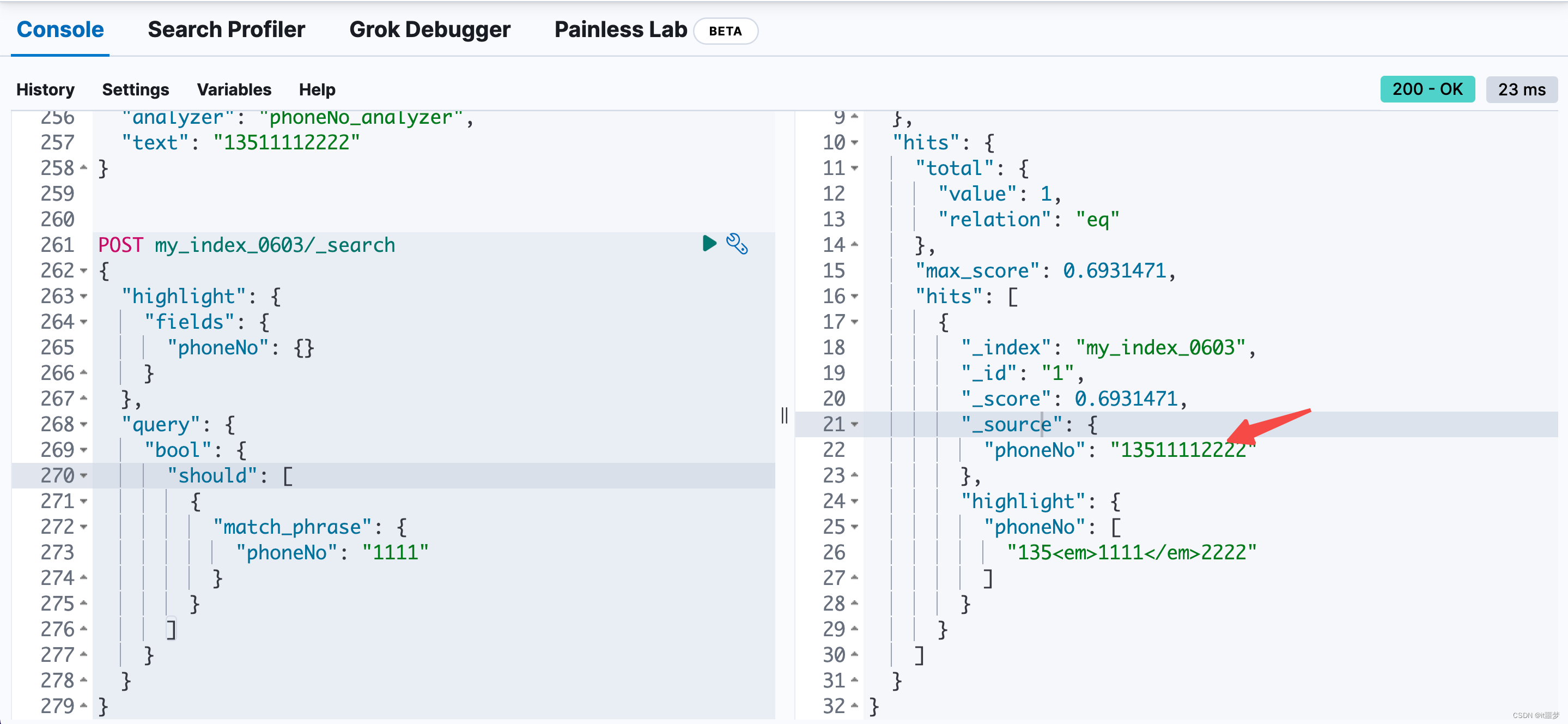This screenshot has width=1568, height=724.
Task: Collapse the hit object at response line 17
Action: [854, 322]
